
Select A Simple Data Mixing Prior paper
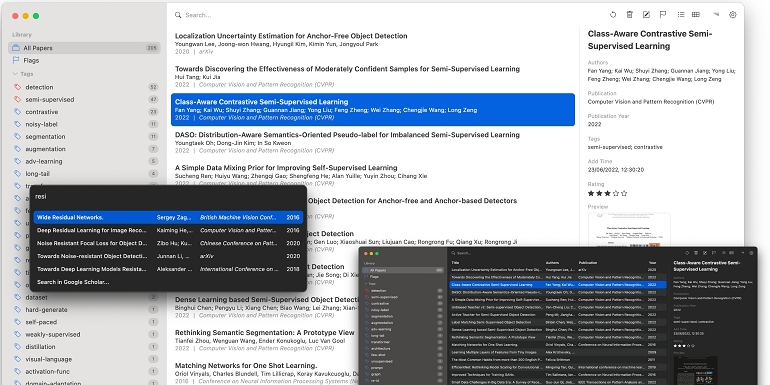[x=373, y=175]
